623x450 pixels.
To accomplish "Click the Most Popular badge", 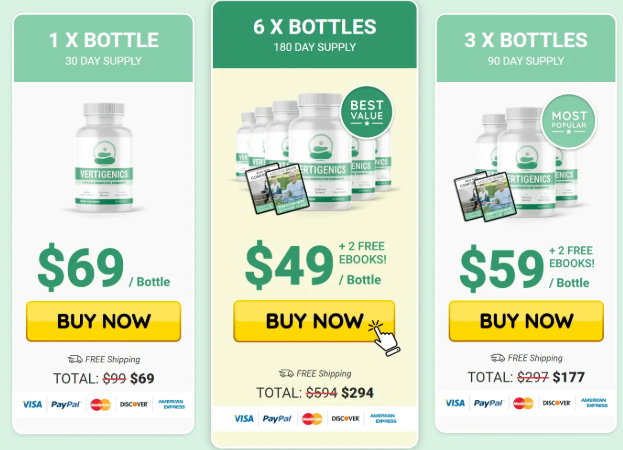I will (569, 121).
